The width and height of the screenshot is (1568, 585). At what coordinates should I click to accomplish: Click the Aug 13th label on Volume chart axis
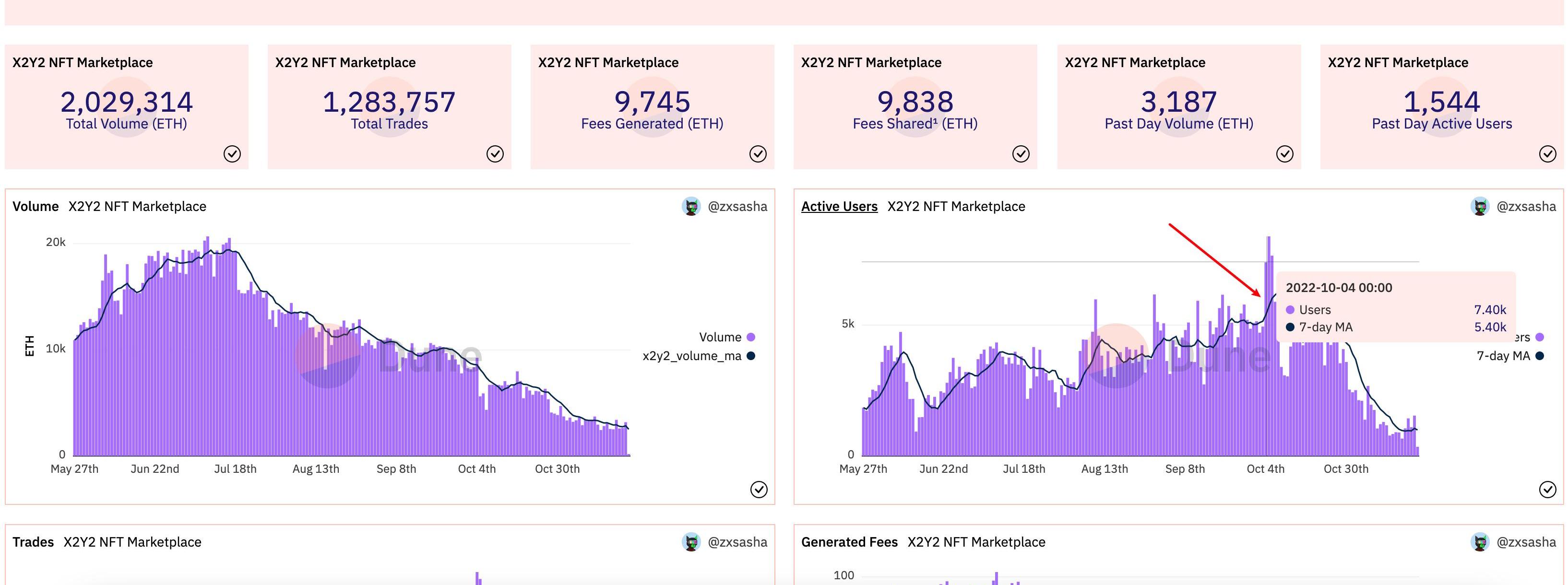(315, 469)
